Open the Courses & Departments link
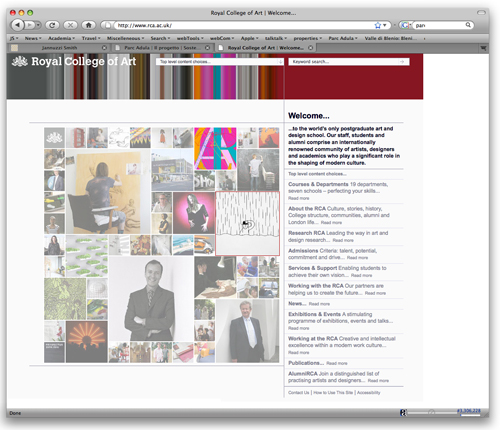This screenshot has width=500, height=430. (318, 184)
